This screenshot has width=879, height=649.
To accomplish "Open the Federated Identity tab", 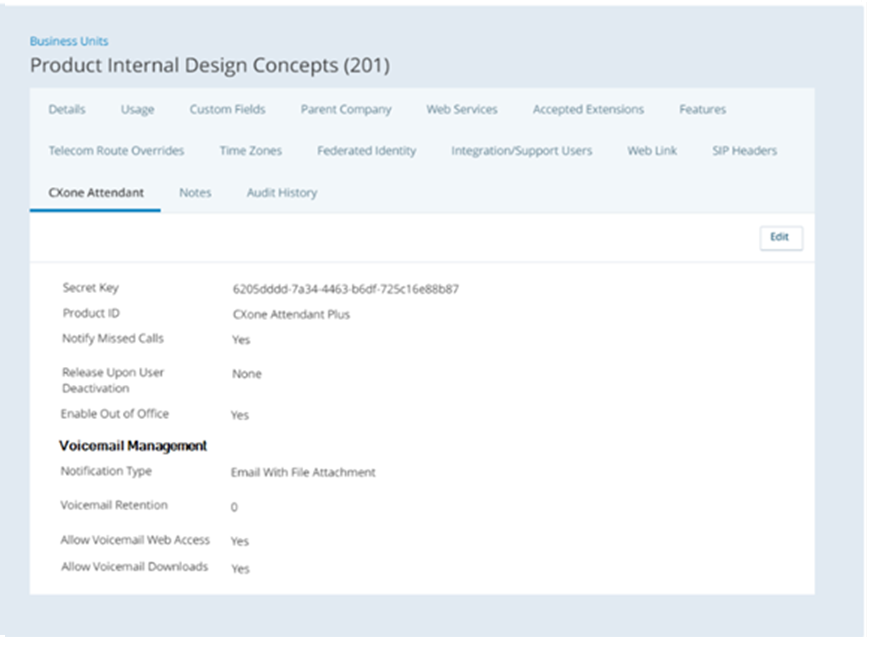I will [x=367, y=151].
